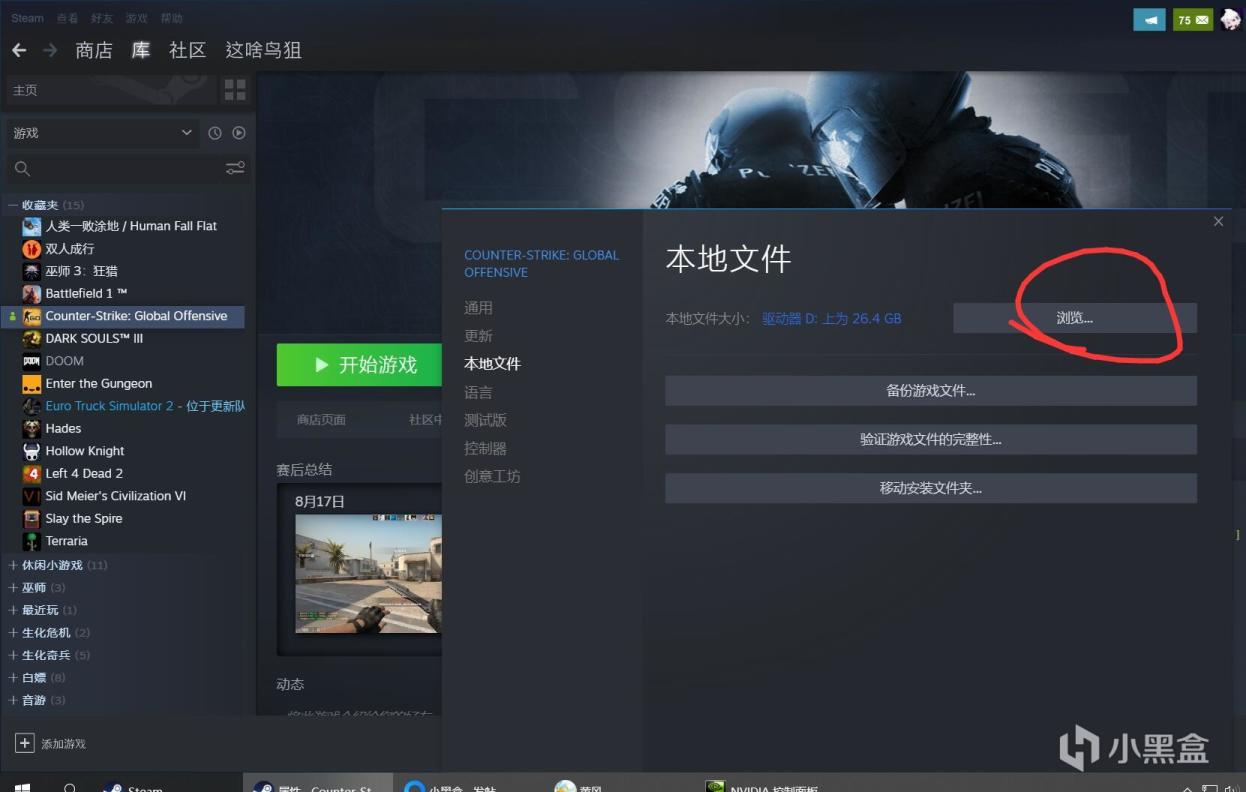
Task: Go to the 社区 tab
Action: tap(187, 50)
